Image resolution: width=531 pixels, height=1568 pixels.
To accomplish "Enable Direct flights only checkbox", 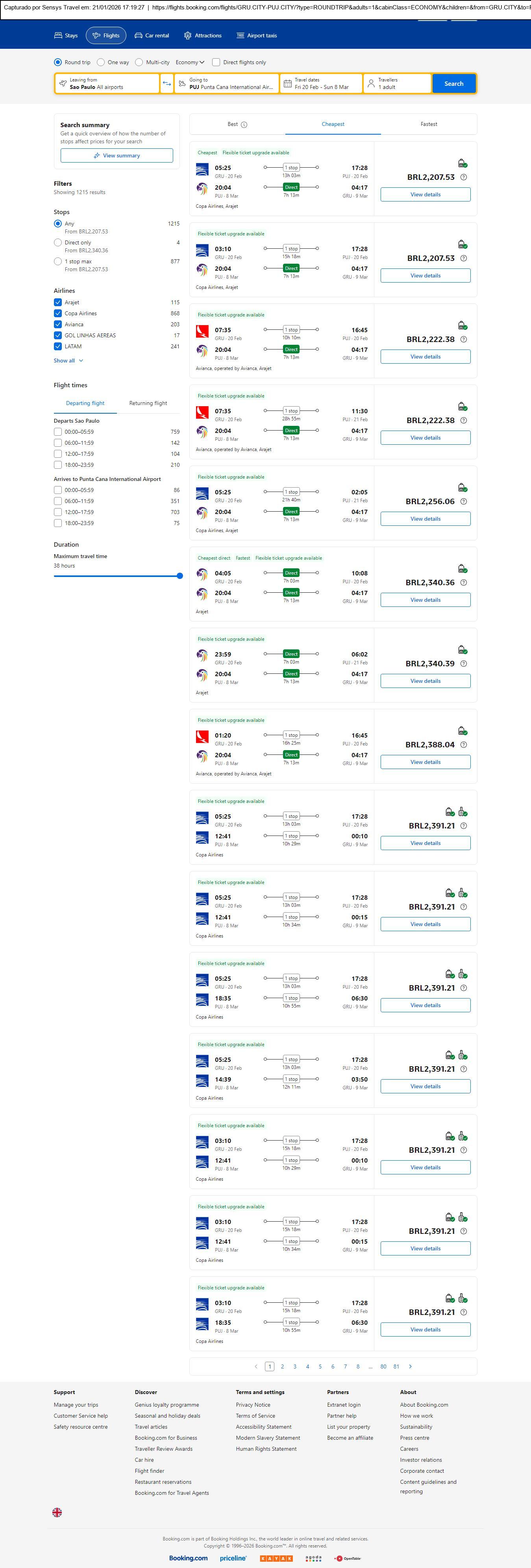I will click(x=216, y=62).
